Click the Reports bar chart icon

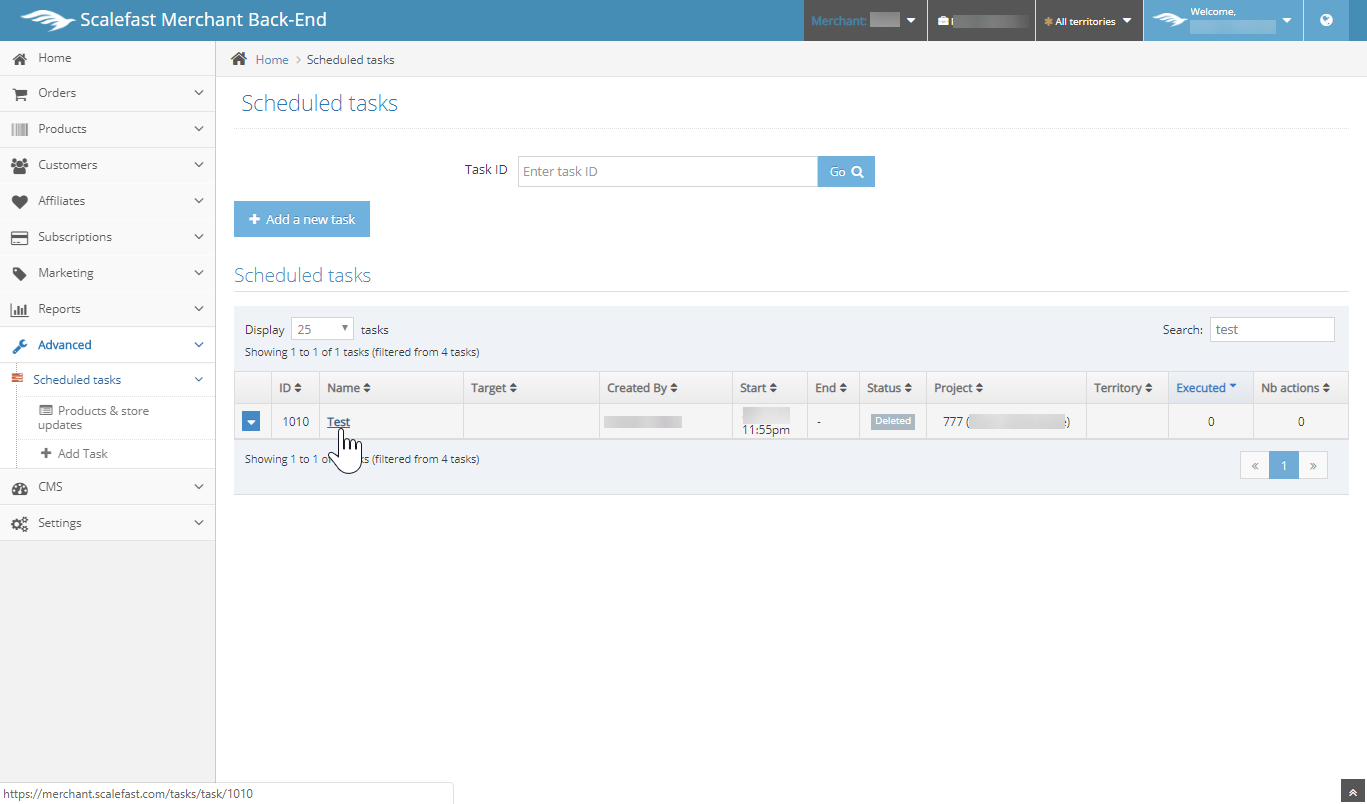click(x=19, y=309)
